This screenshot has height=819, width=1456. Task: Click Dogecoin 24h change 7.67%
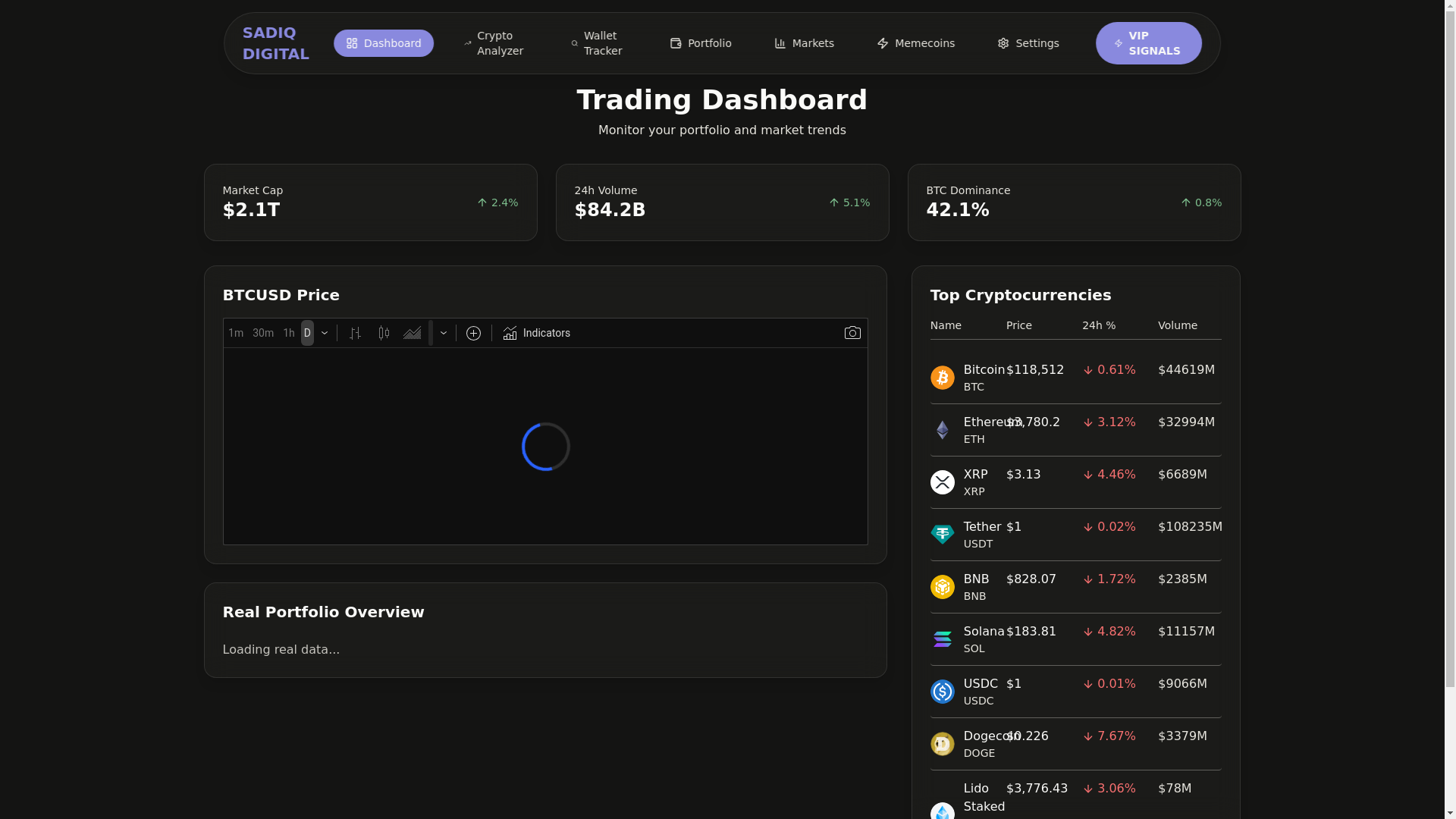1109,736
